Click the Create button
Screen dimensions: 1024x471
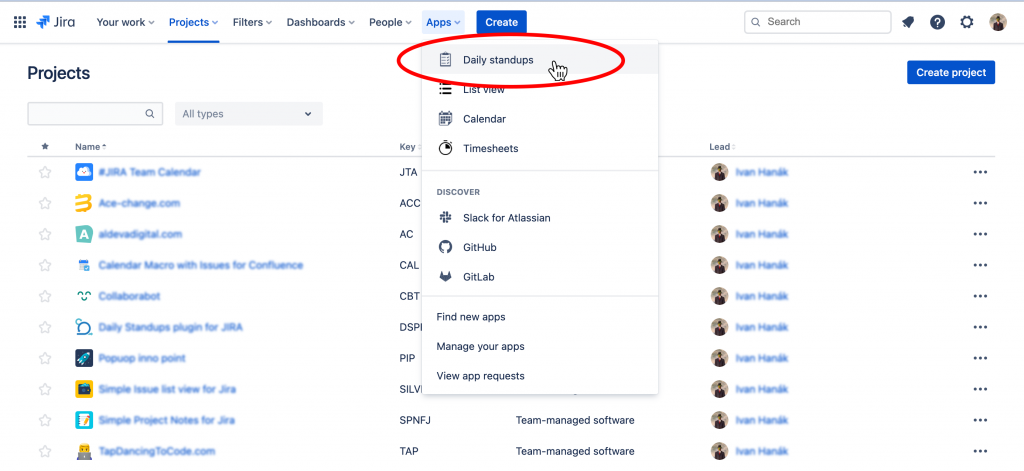[x=502, y=22]
